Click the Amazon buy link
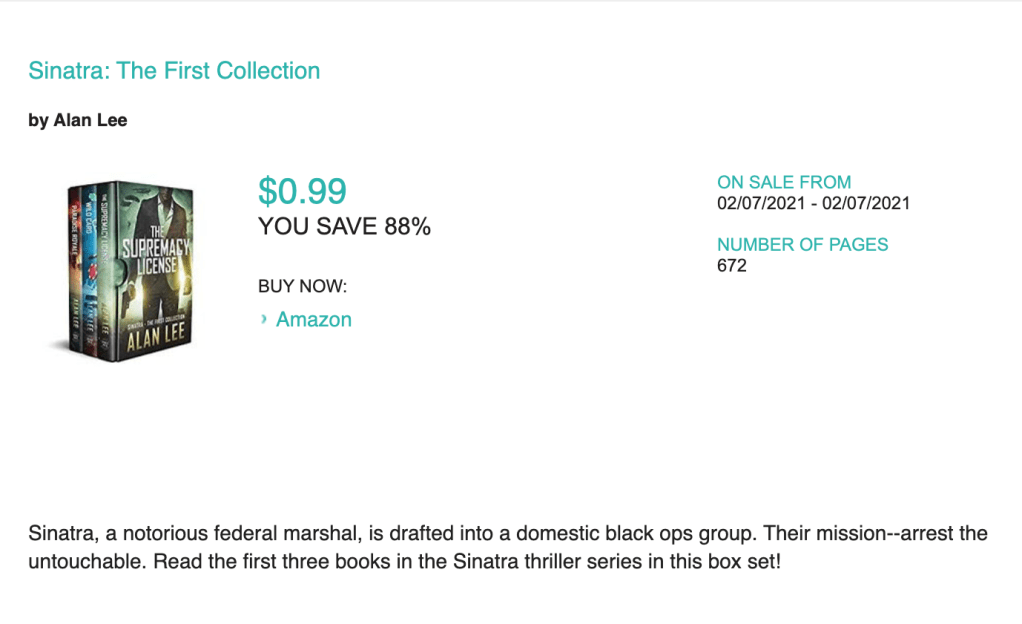Viewport: 1022px width, 624px height. pyautogui.click(x=314, y=320)
